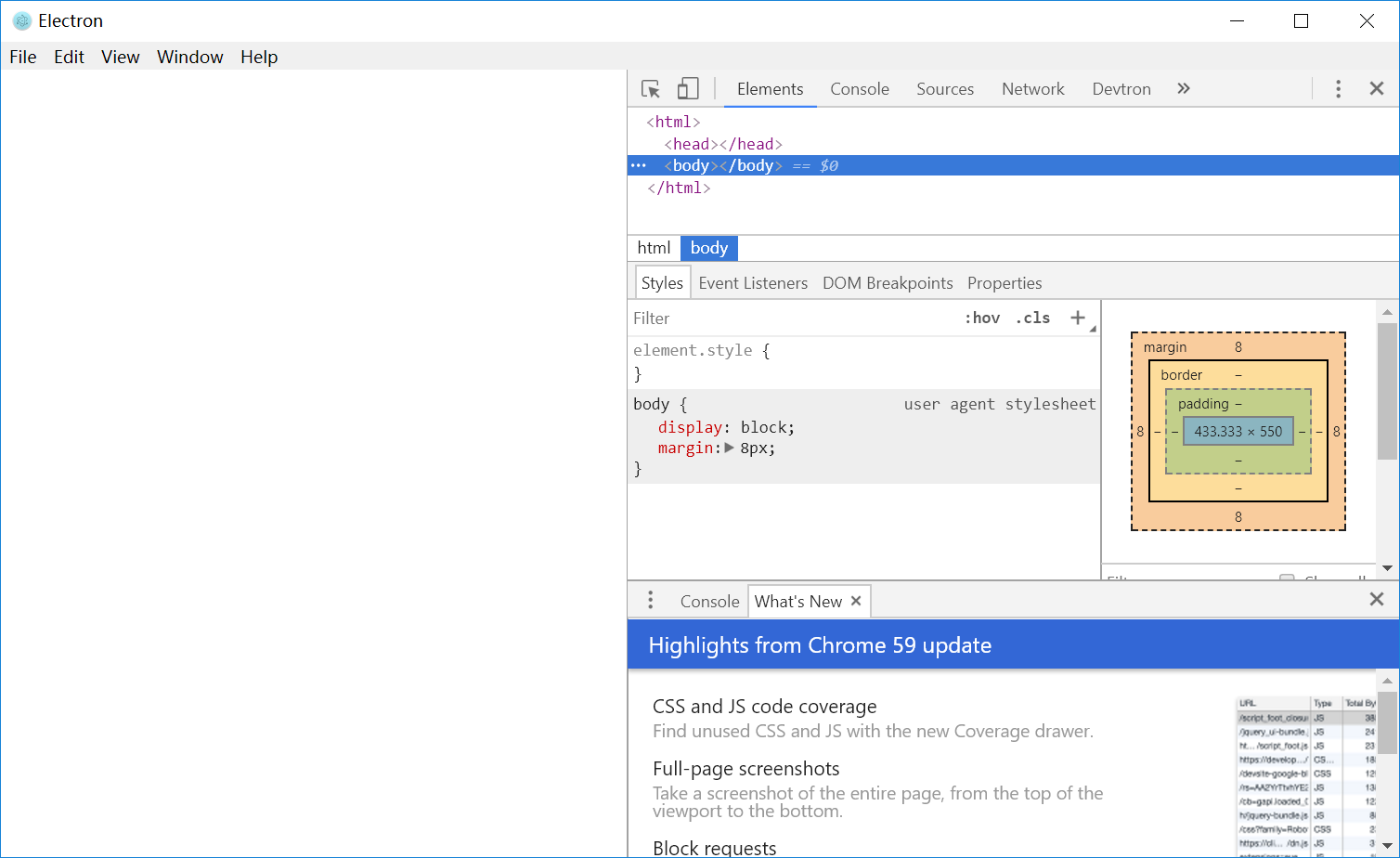Open the CSS and JS code coverage item

[765, 707]
